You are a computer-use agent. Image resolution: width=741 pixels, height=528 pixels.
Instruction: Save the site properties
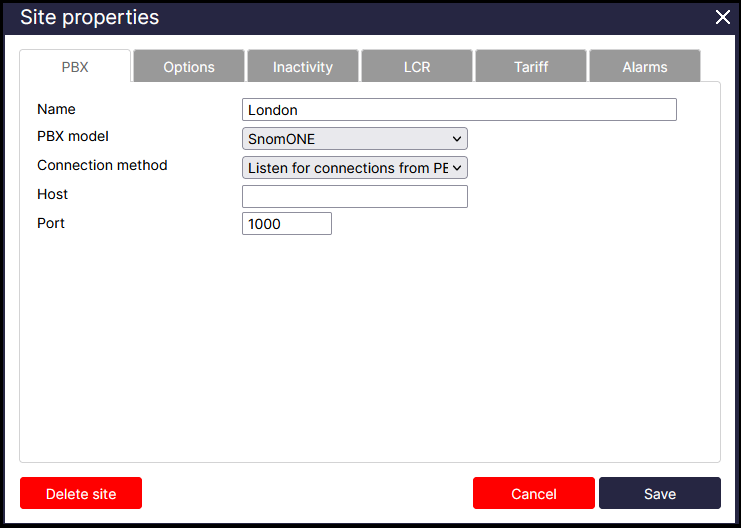point(660,493)
